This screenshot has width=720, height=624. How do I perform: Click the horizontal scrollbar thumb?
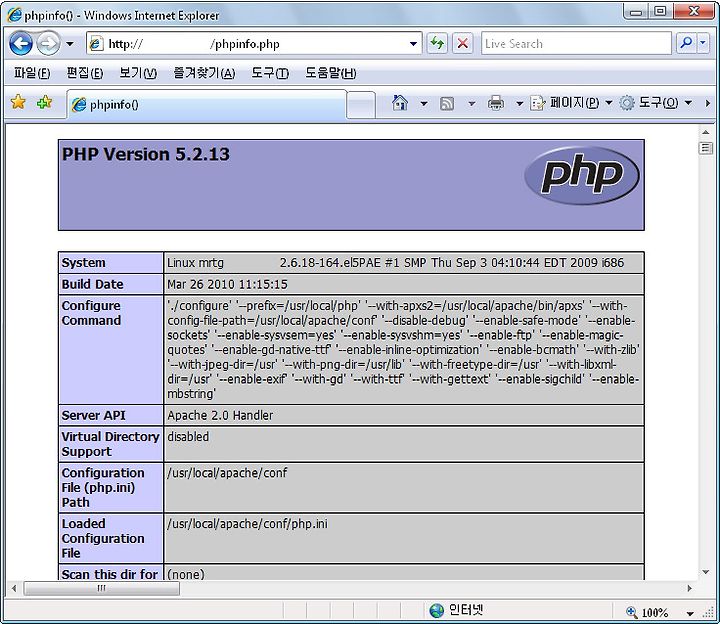pyautogui.click(x=101, y=588)
